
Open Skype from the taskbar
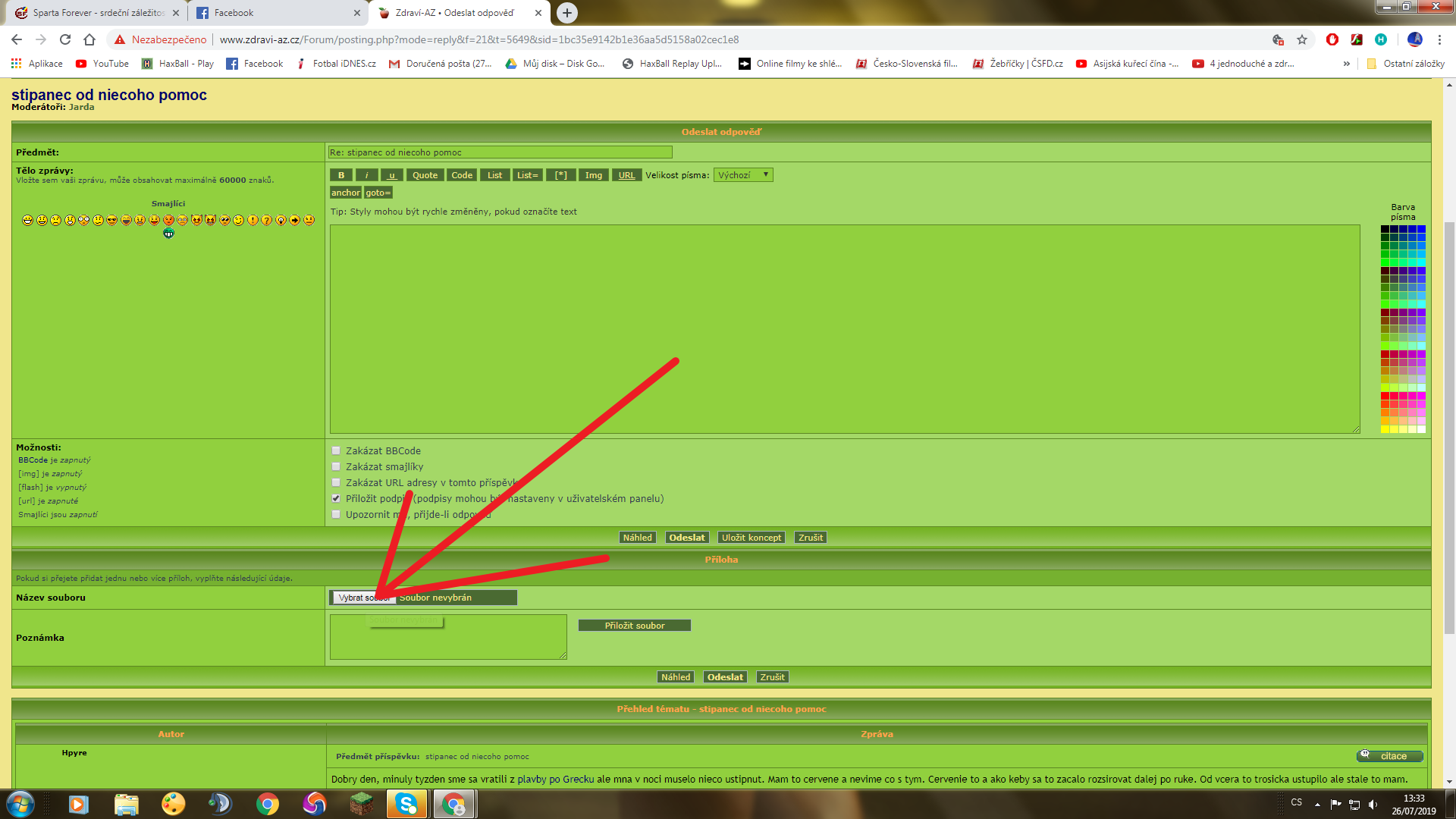point(406,803)
